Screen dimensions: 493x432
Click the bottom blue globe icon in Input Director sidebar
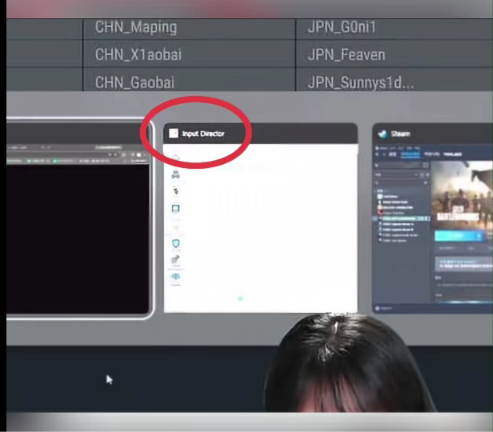(176, 277)
